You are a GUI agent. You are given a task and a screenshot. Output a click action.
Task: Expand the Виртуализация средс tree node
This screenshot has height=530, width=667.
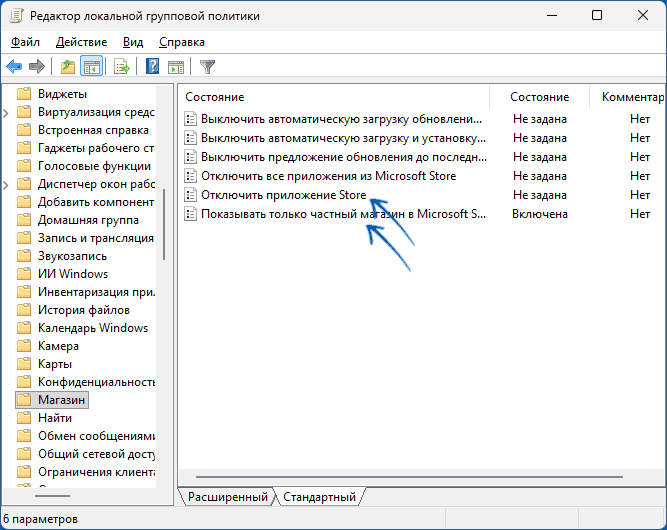pyautogui.click(x=6, y=113)
